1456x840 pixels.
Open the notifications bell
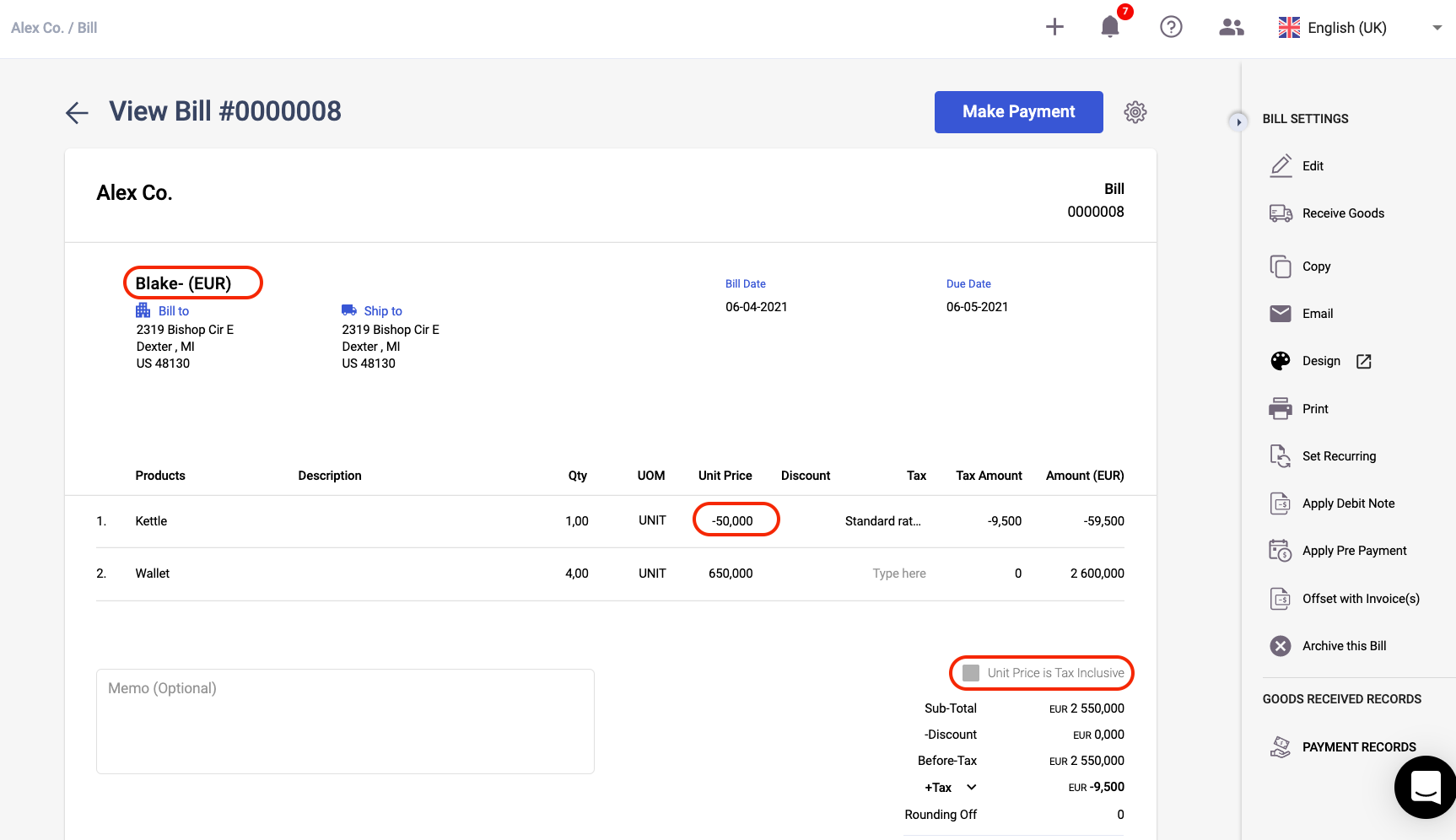[x=1110, y=27]
